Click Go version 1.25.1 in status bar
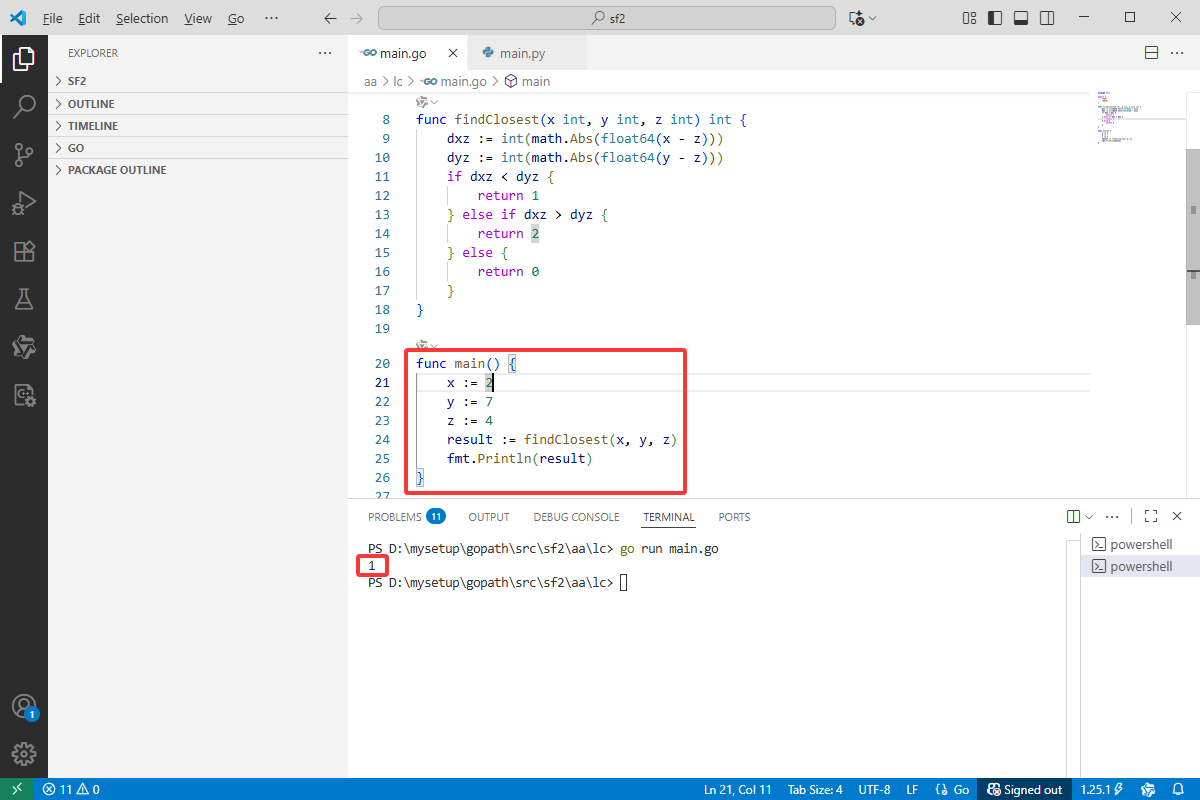This screenshot has width=1200, height=800. (x=1102, y=789)
